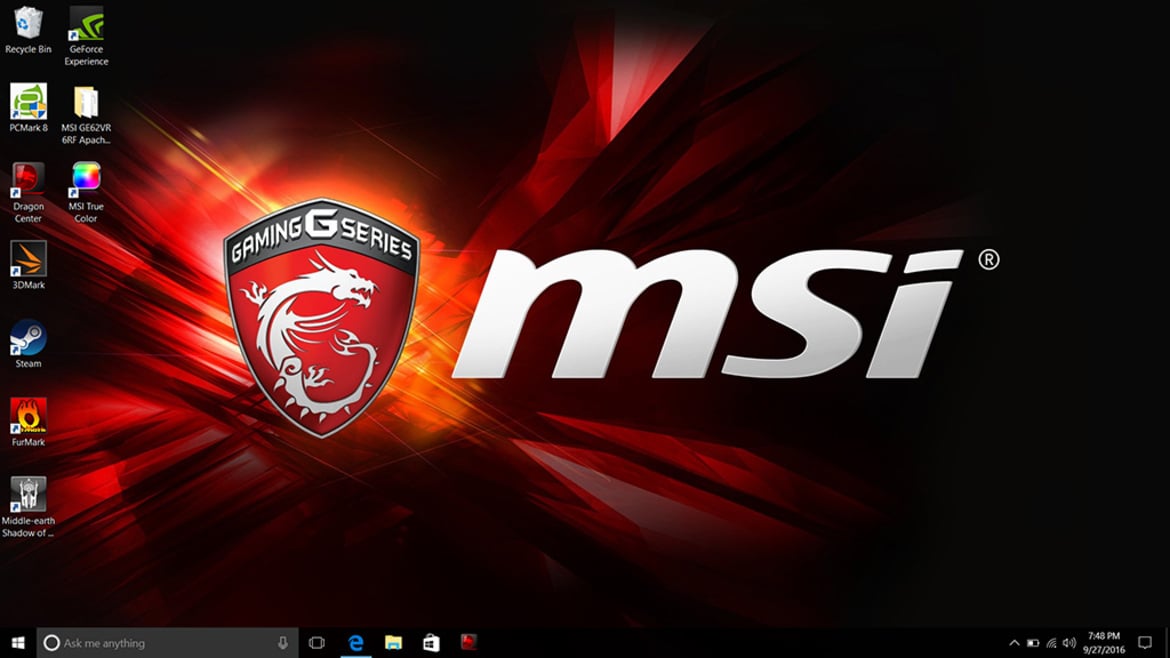This screenshot has width=1170, height=658.
Task: Show hidden system tray icons
Action: [x=1014, y=642]
